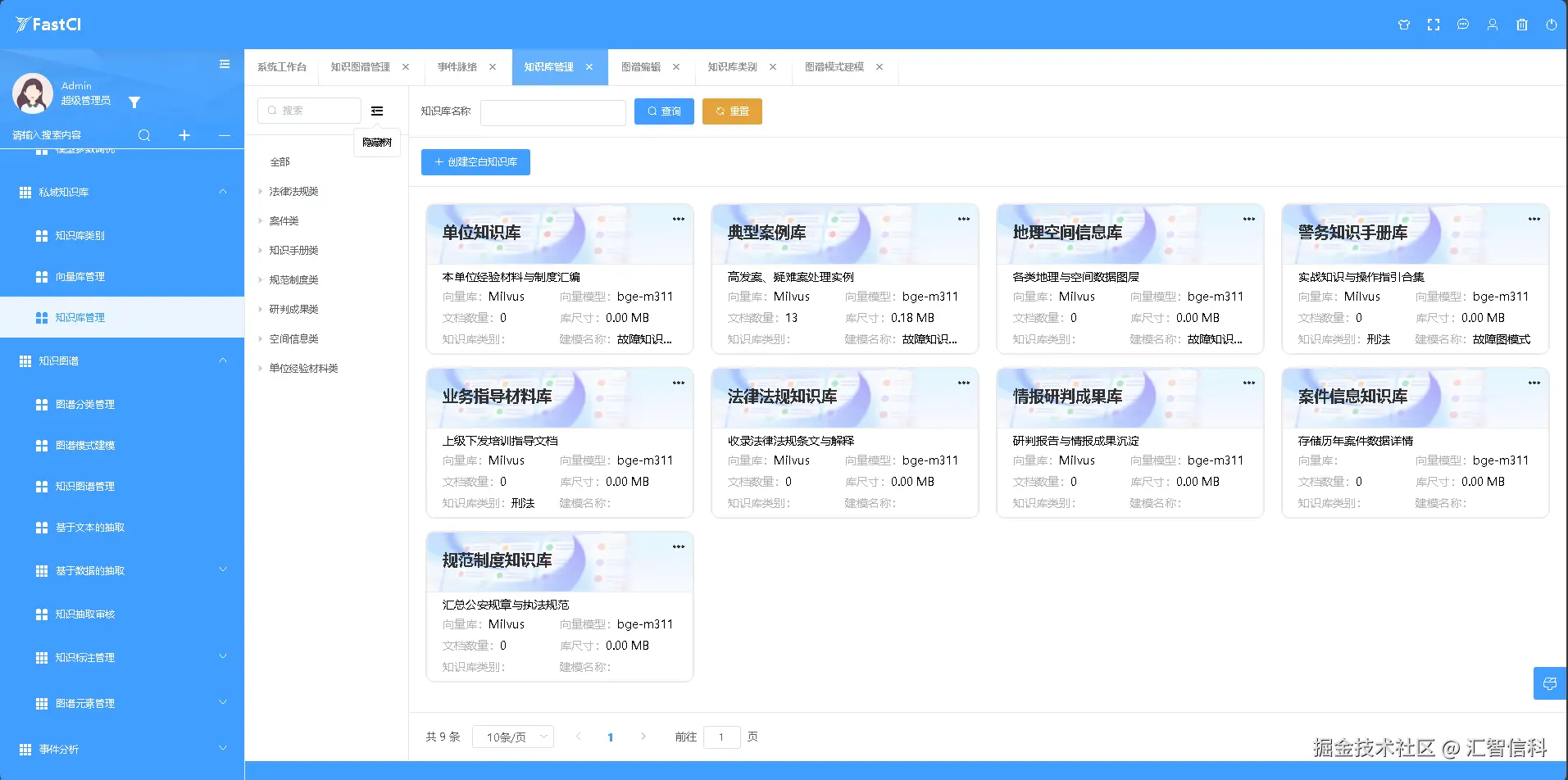
Task: Expand the 图谱元素管理 sidebar item
Action: tap(223, 703)
